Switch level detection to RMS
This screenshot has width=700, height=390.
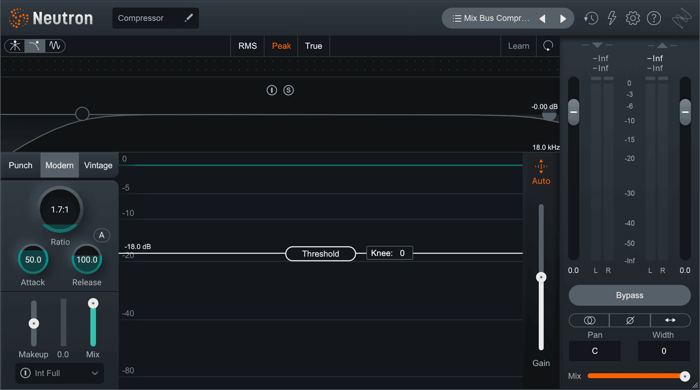tap(247, 46)
